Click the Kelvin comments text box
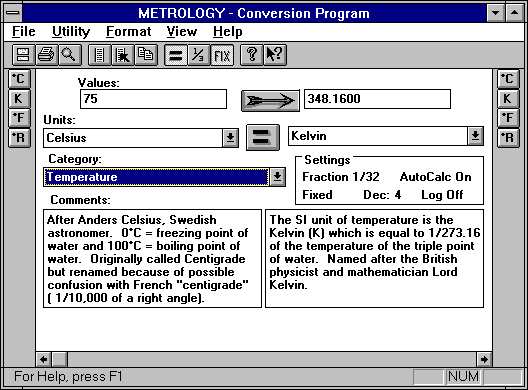This screenshot has width=528, height=390. (x=374, y=258)
